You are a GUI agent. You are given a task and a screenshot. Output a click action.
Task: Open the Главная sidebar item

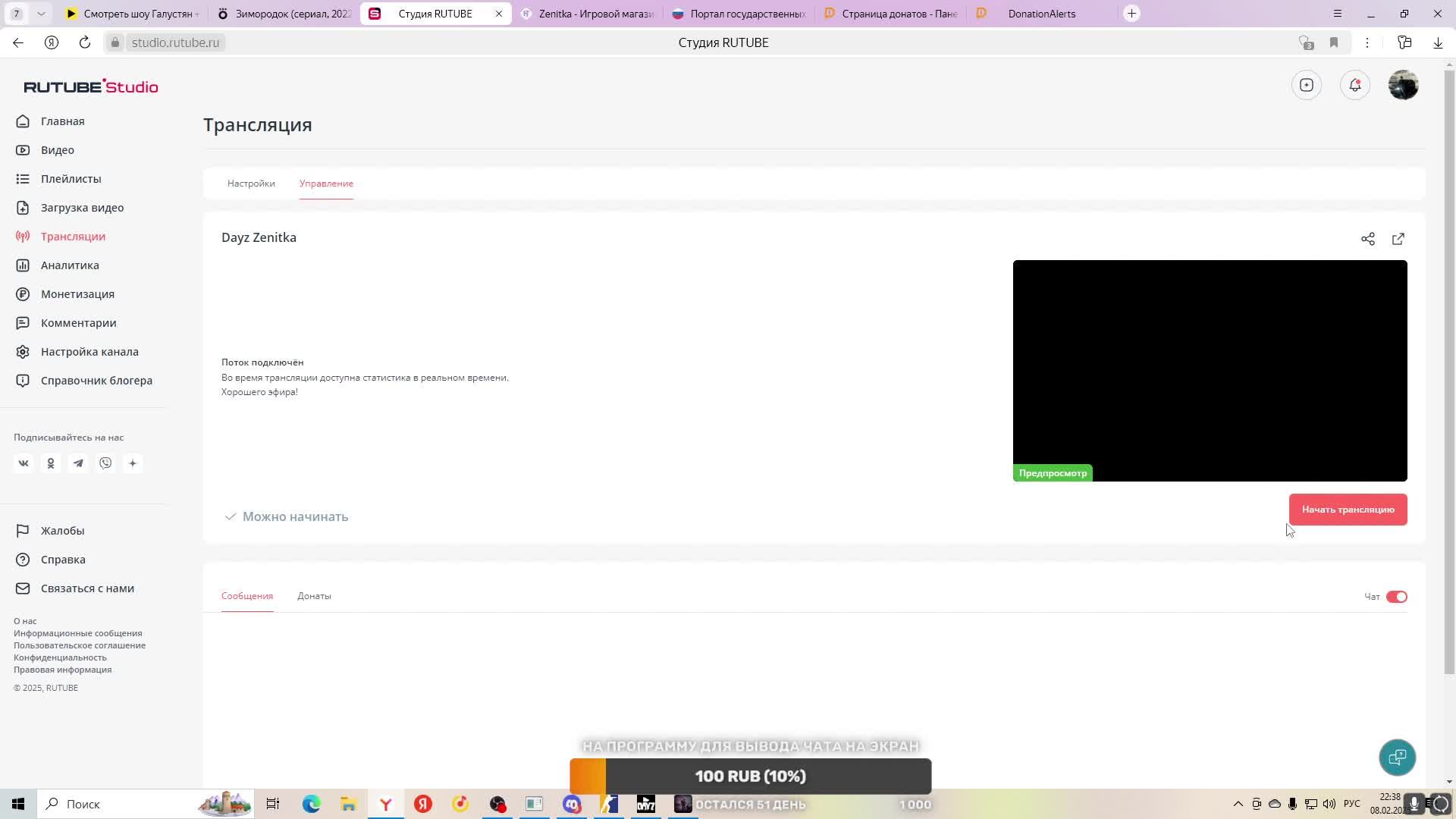[x=62, y=121]
